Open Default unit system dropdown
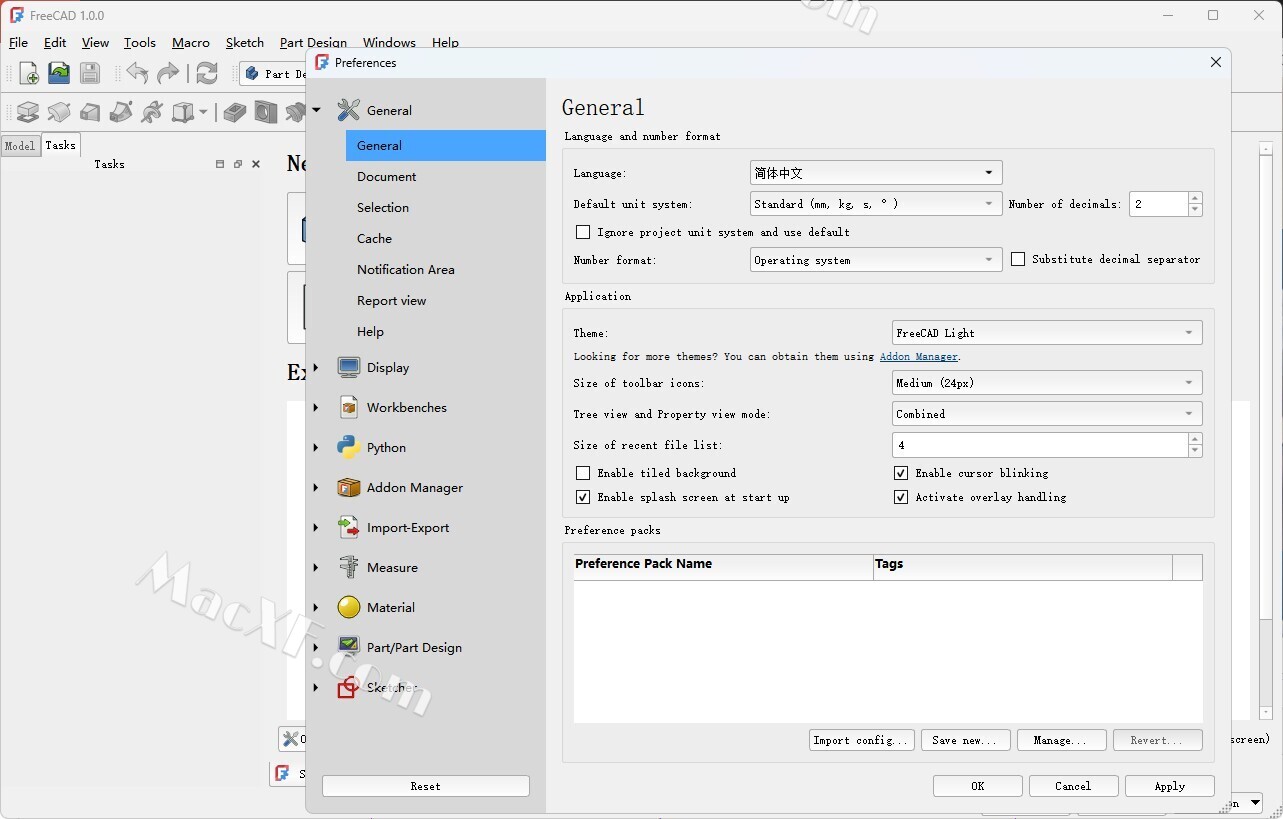The height and width of the screenshot is (819, 1283). pos(876,204)
